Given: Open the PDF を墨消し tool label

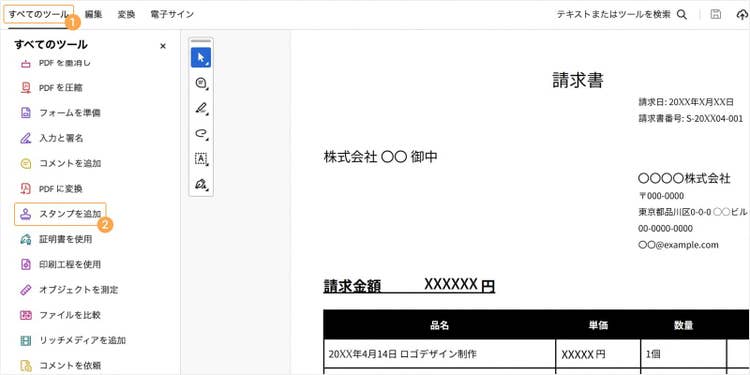Looking at the screenshot, I should click(x=65, y=63).
